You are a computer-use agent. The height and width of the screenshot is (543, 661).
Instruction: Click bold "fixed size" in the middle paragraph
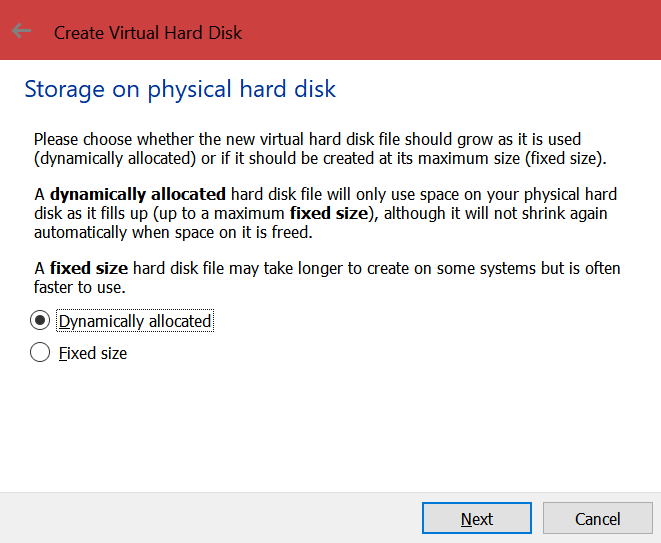pos(326,213)
